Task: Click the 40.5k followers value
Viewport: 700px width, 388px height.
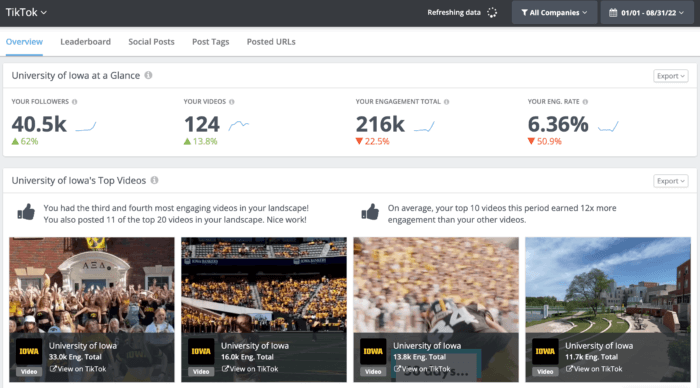Action: (39, 124)
